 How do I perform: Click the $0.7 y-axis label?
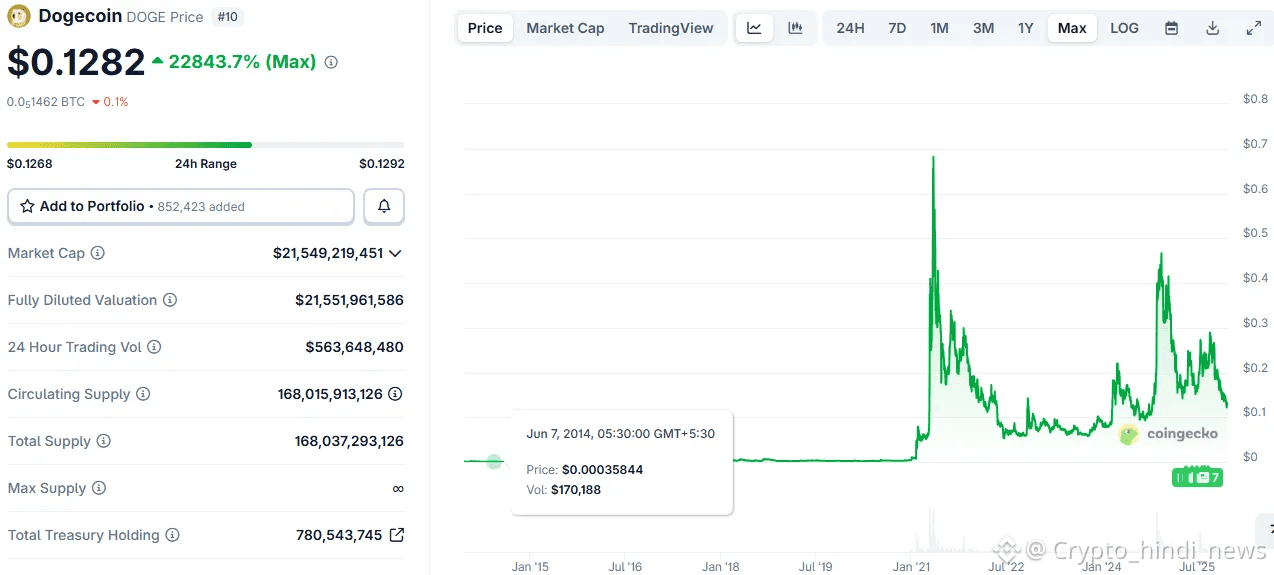[1255, 144]
